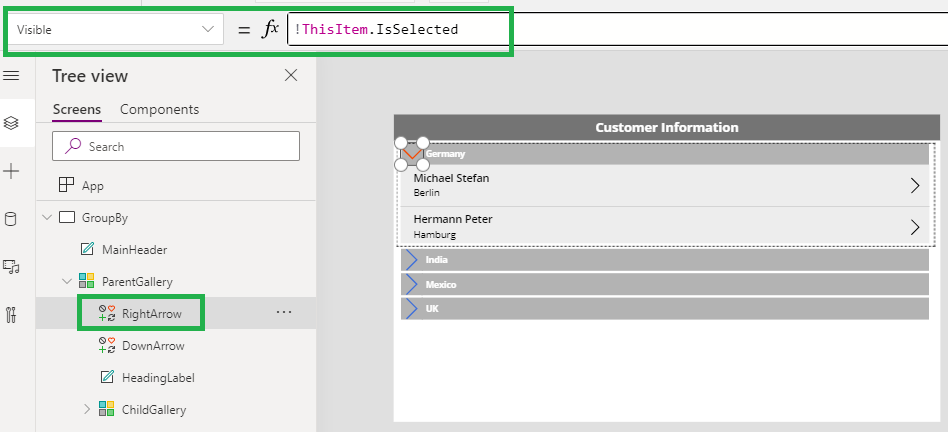The height and width of the screenshot is (432, 948).
Task: Select DownArrow in the tree
Action: point(153,346)
